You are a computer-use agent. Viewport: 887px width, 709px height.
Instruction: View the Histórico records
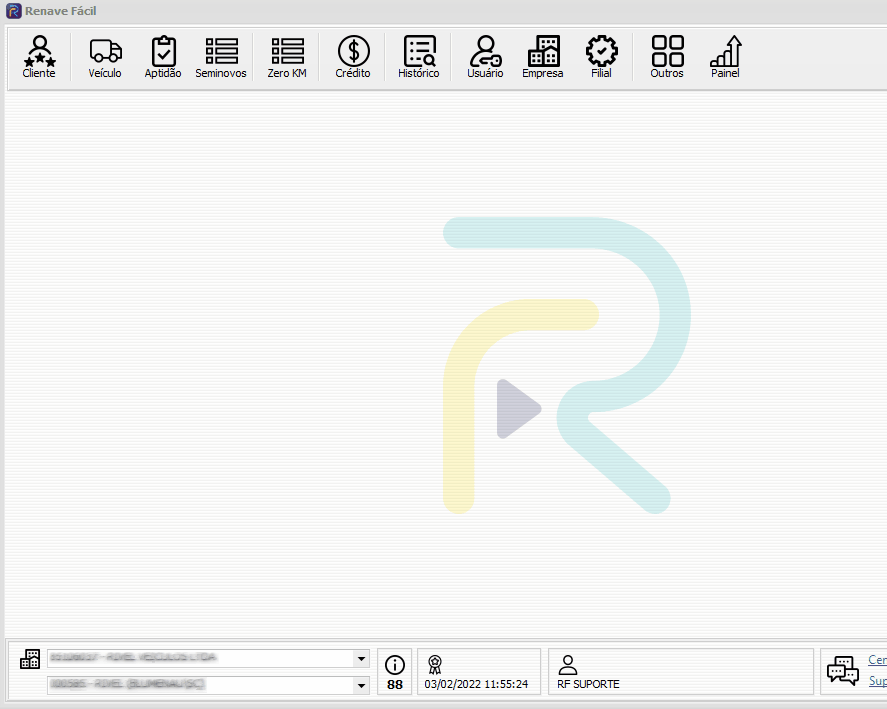[419, 57]
